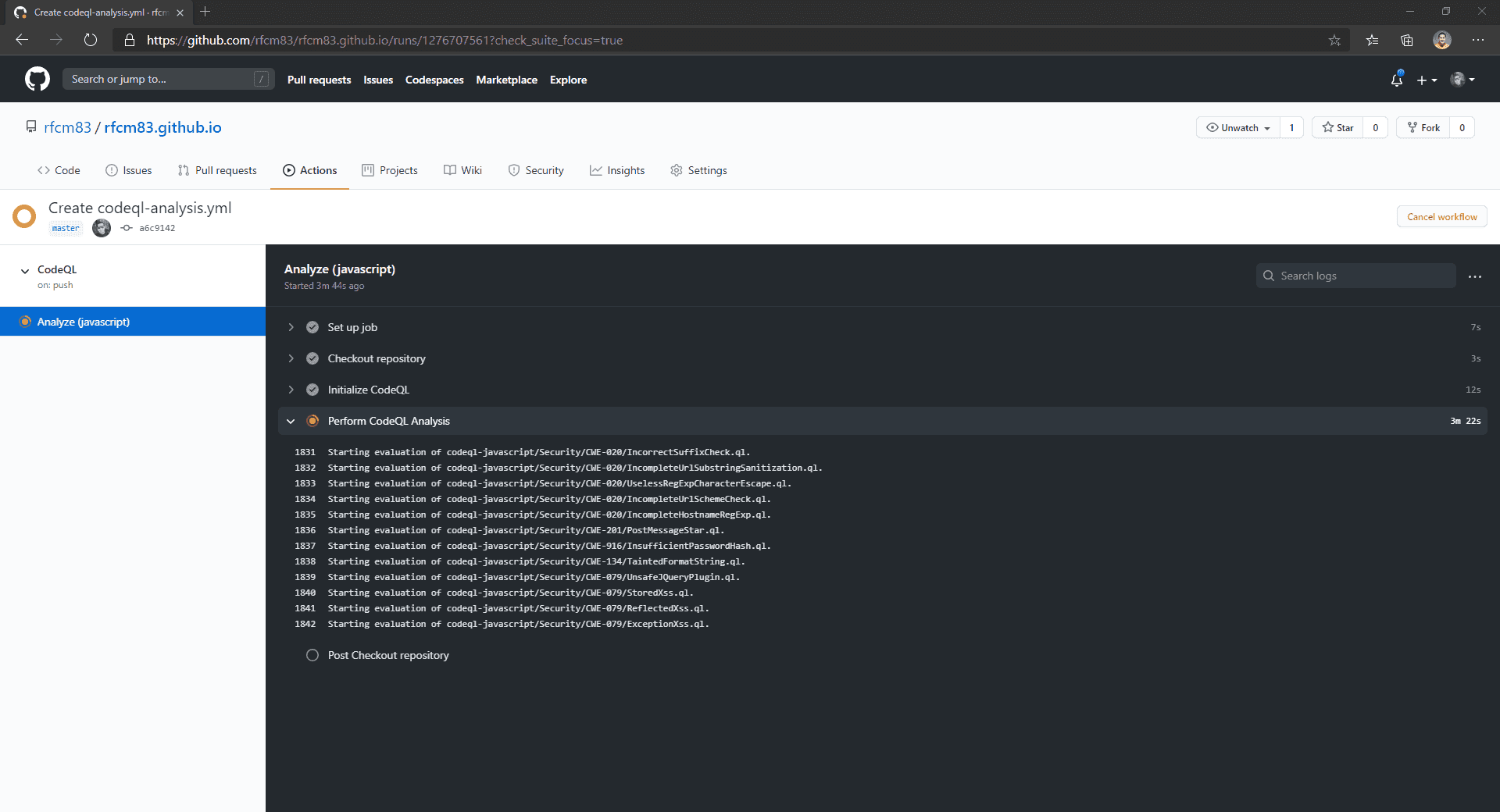Image resolution: width=1500 pixels, height=812 pixels.
Task: Click the in-progress icon beside Perform CodeQL Analysis
Action: [x=312, y=421]
